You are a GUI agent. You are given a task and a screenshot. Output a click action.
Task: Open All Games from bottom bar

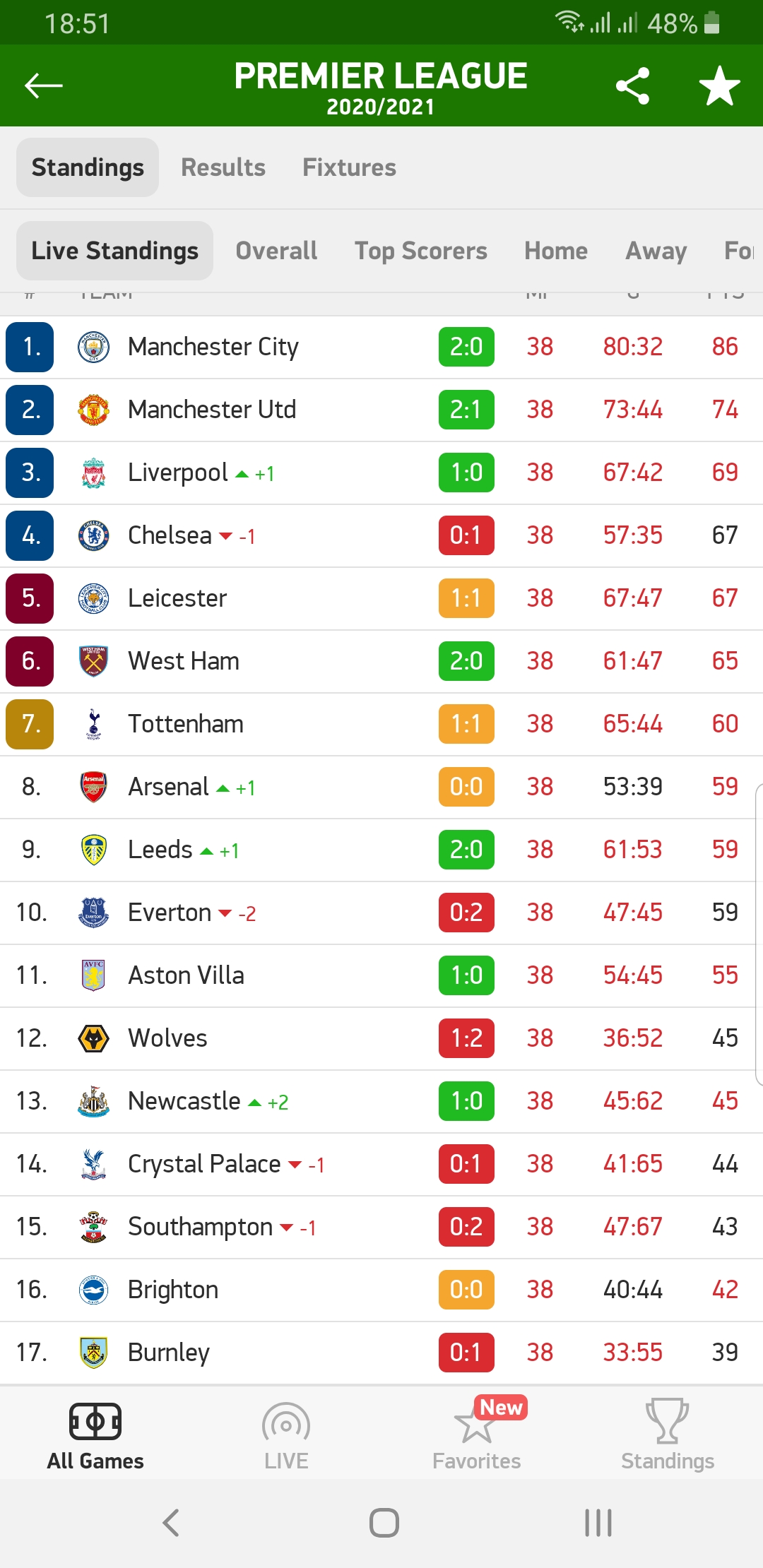pyautogui.click(x=95, y=1435)
